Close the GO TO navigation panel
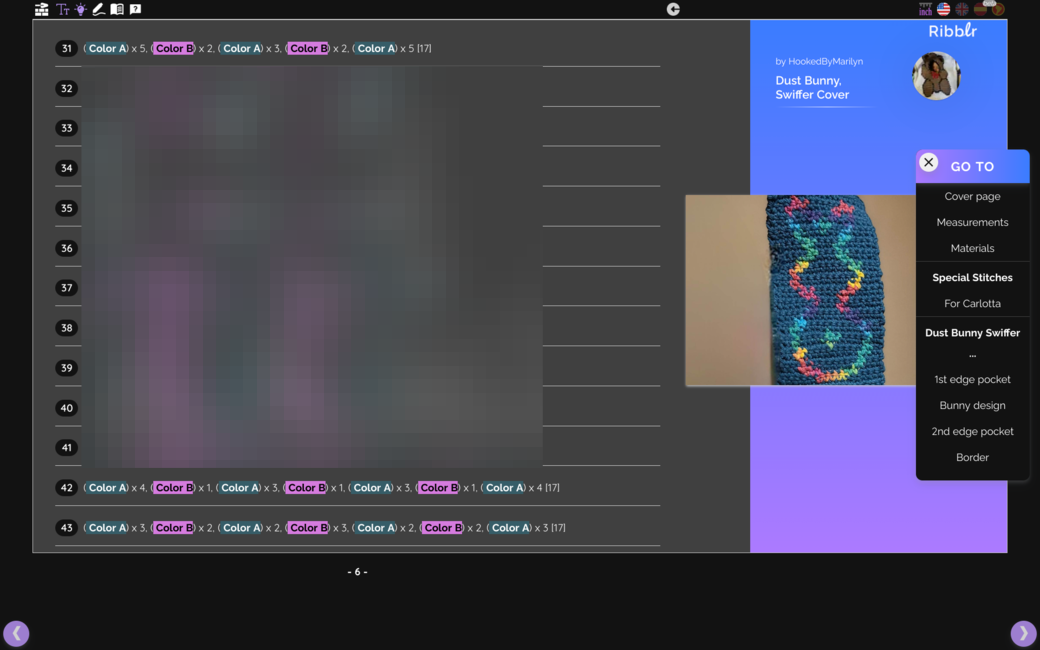1040x650 pixels. (928, 162)
